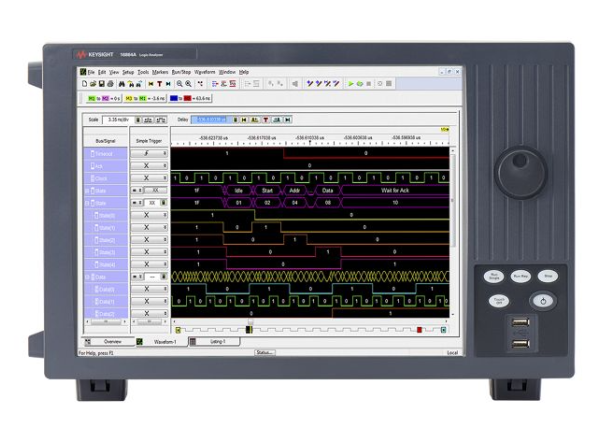Click the Print toolbar icon
The height and width of the screenshot is (424, 606).
pos(110,84)
